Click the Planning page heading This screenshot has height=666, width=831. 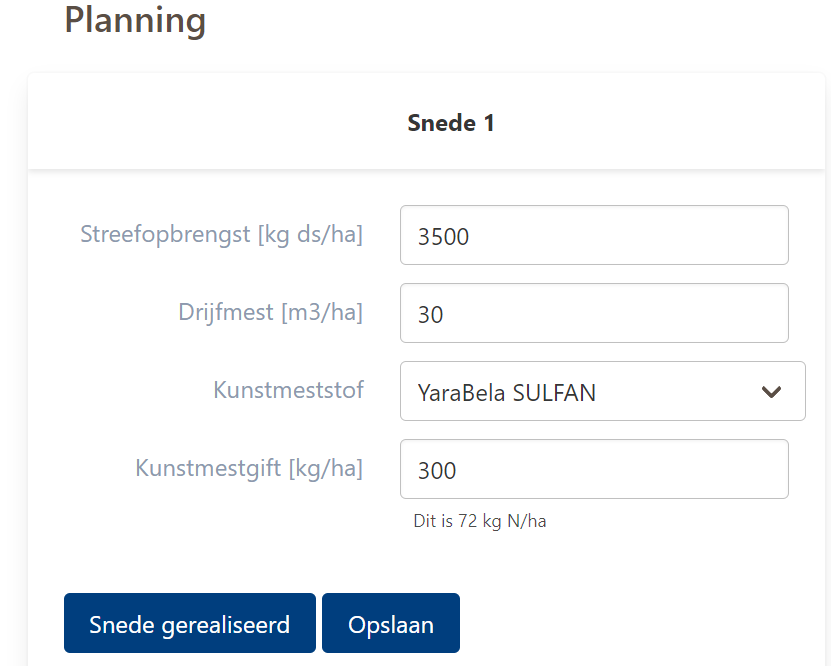[x=135, y=20]
